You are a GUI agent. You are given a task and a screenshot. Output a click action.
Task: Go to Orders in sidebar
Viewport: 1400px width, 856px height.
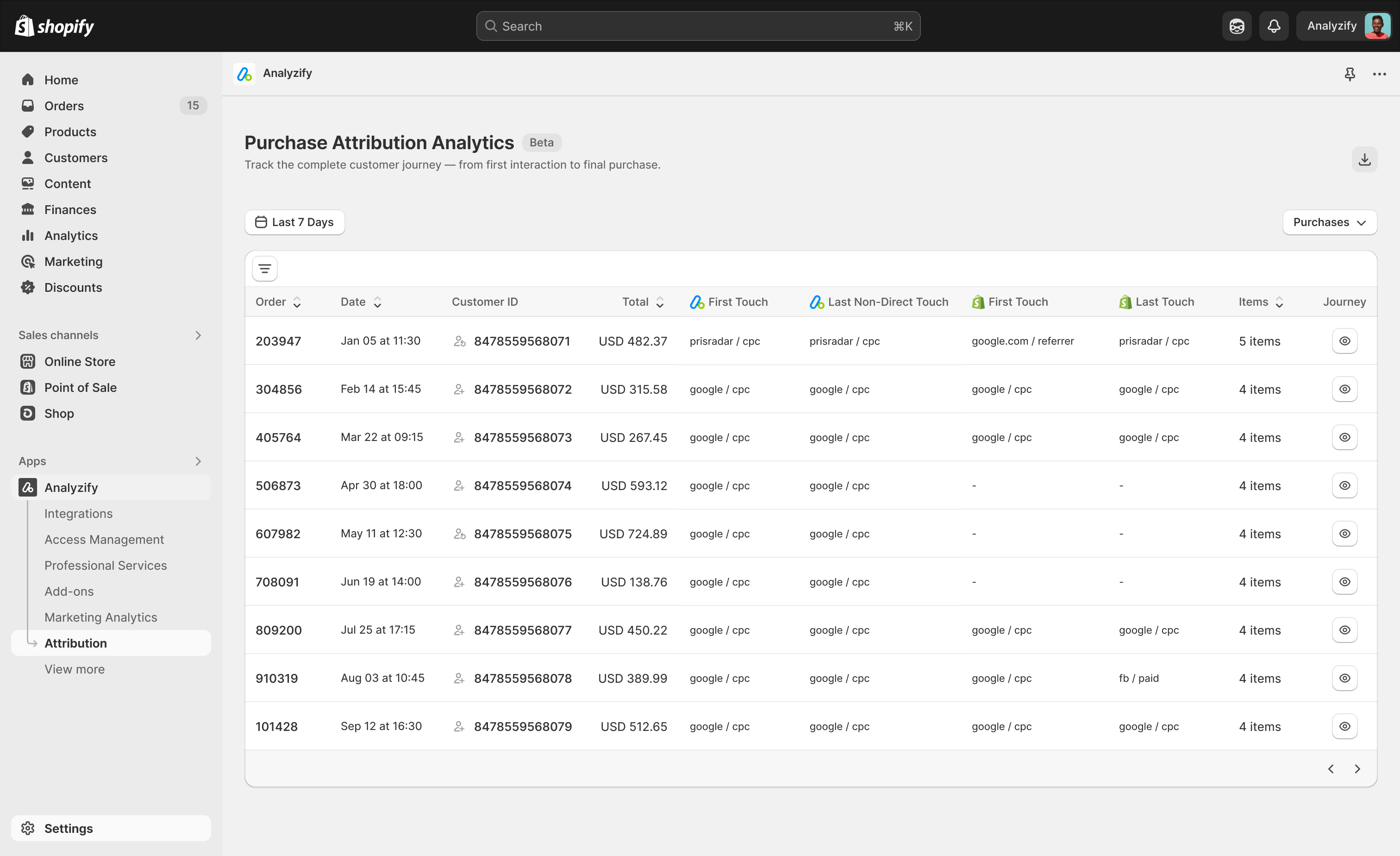pyautogui.click(x=63, y=106)
